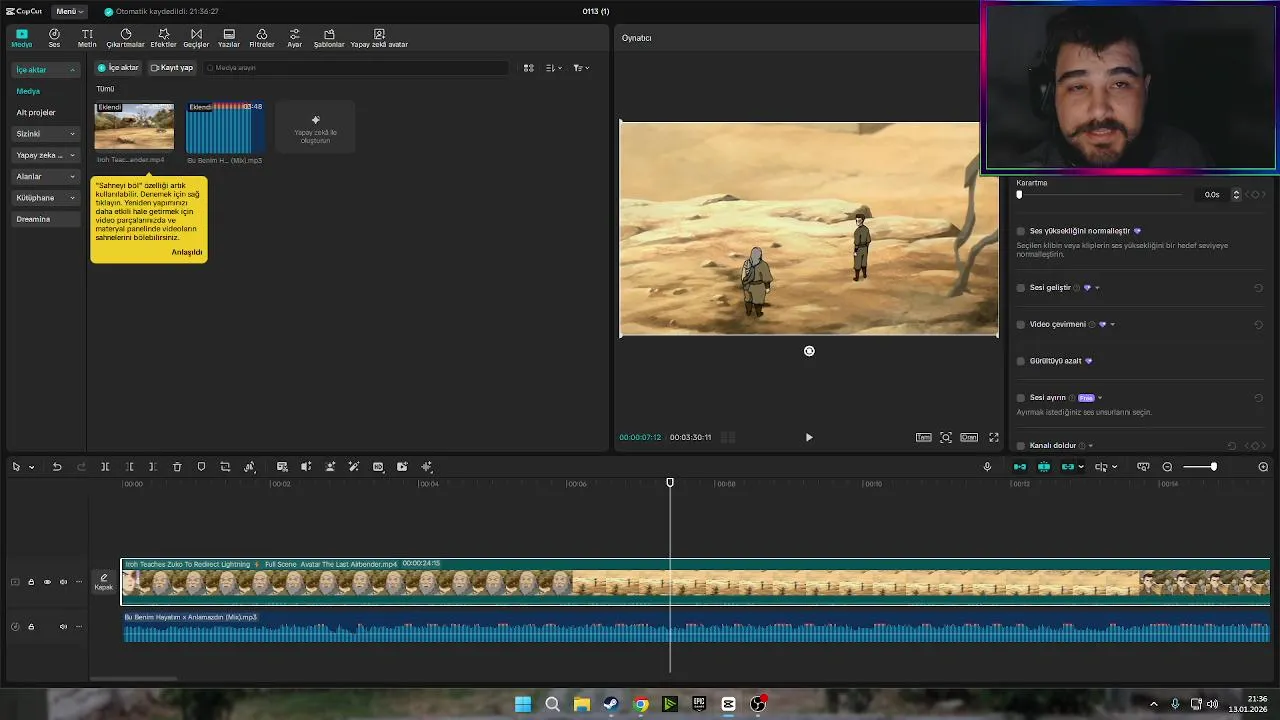Check the Kanalı doldur checkbox

(x=1021, y=446)
